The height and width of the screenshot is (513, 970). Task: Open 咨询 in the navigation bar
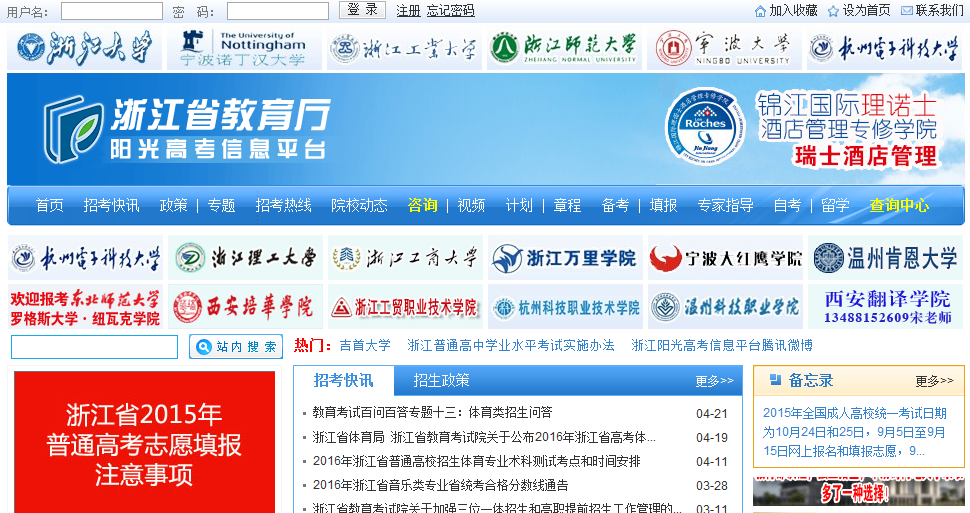(x=423, y=205)
